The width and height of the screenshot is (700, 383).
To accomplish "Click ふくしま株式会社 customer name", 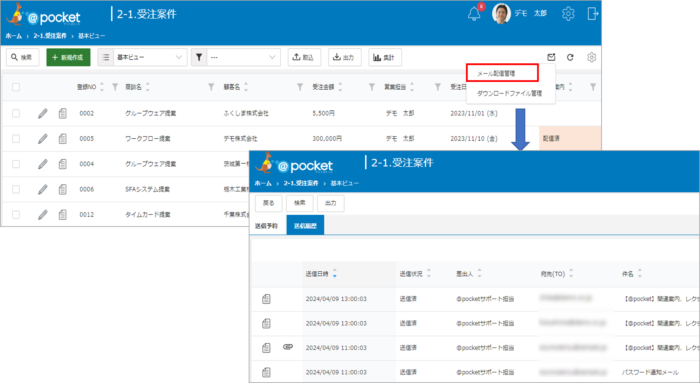I will pyautogui.click(x=246, y=113).
